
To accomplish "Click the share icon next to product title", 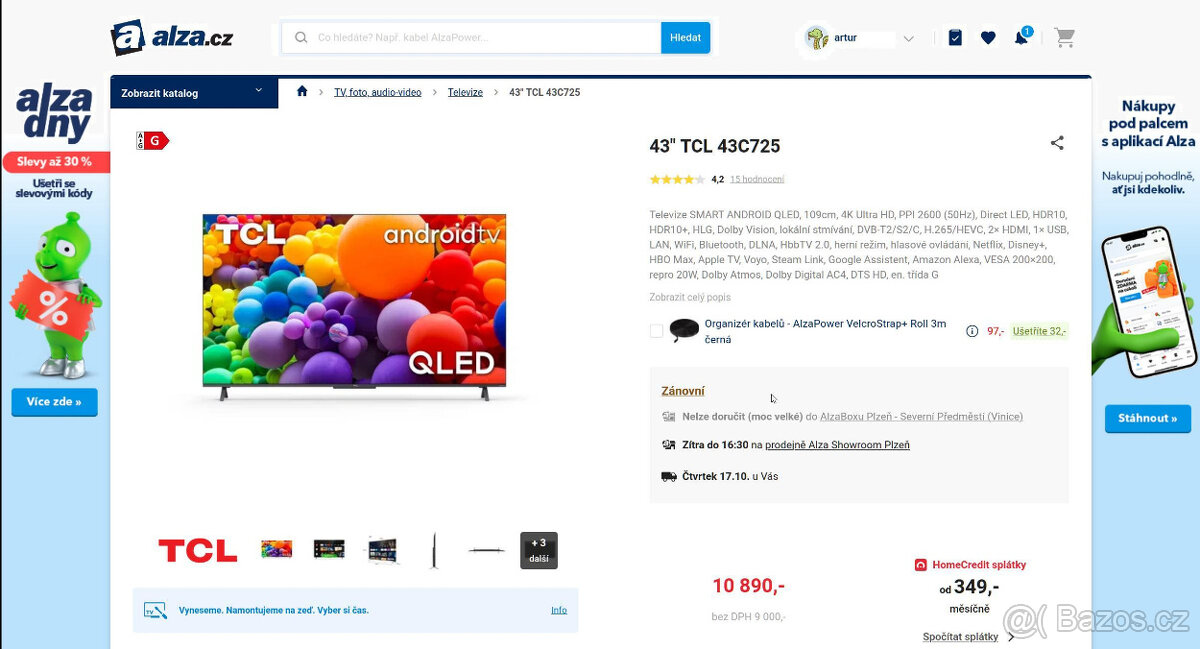I will (1057, 143).
